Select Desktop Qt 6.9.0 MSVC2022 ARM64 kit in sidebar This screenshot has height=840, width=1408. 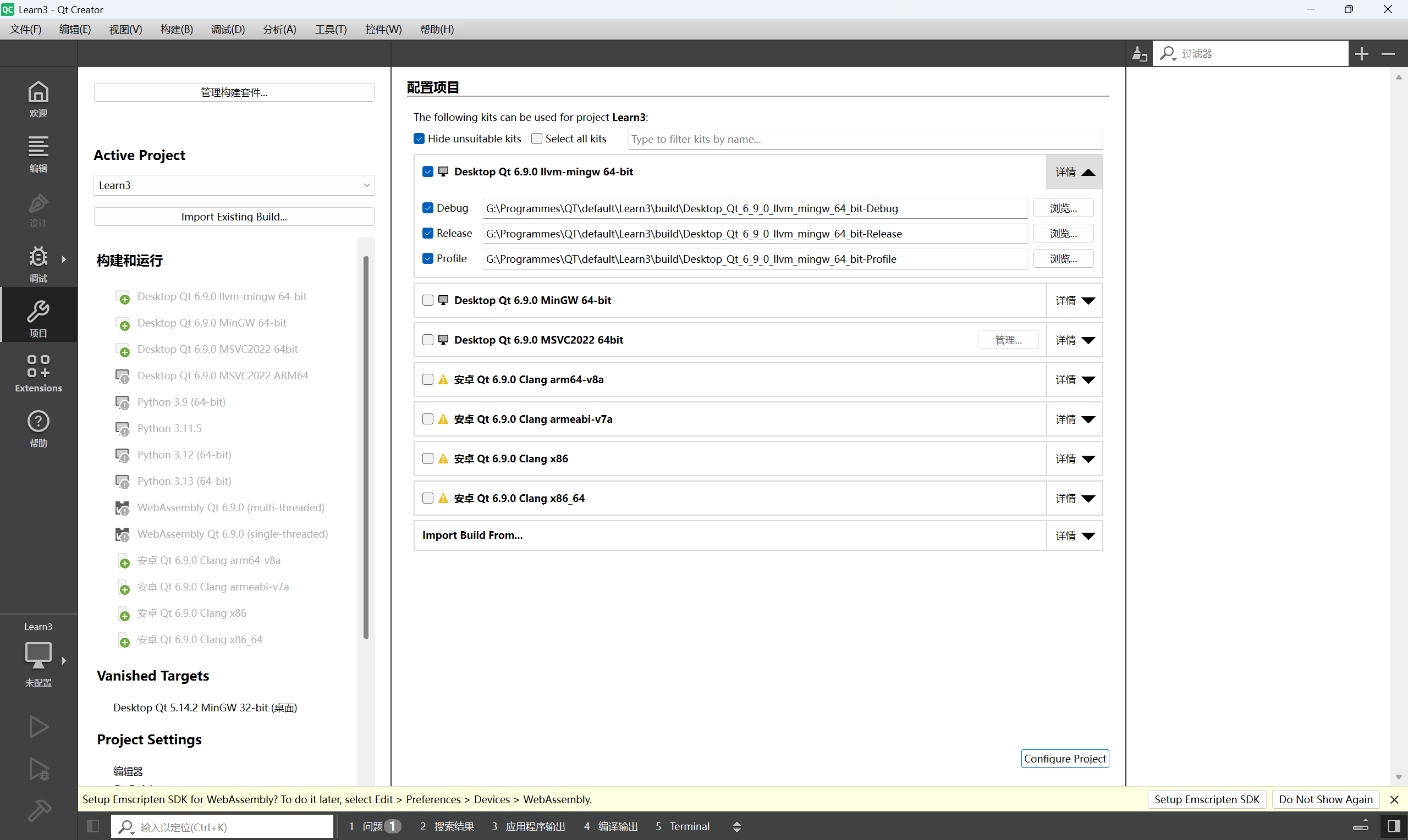click(x=223, y=375)
